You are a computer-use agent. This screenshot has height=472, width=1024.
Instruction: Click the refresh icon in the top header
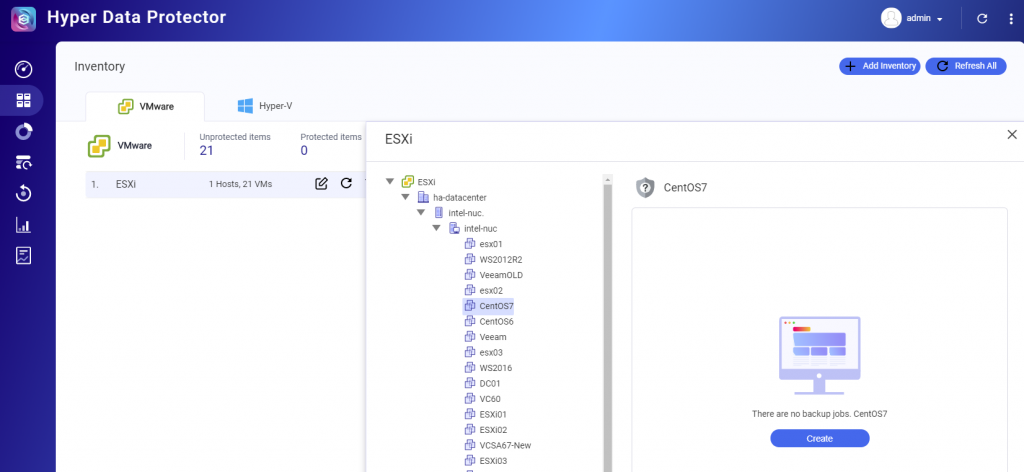[982, 18]
